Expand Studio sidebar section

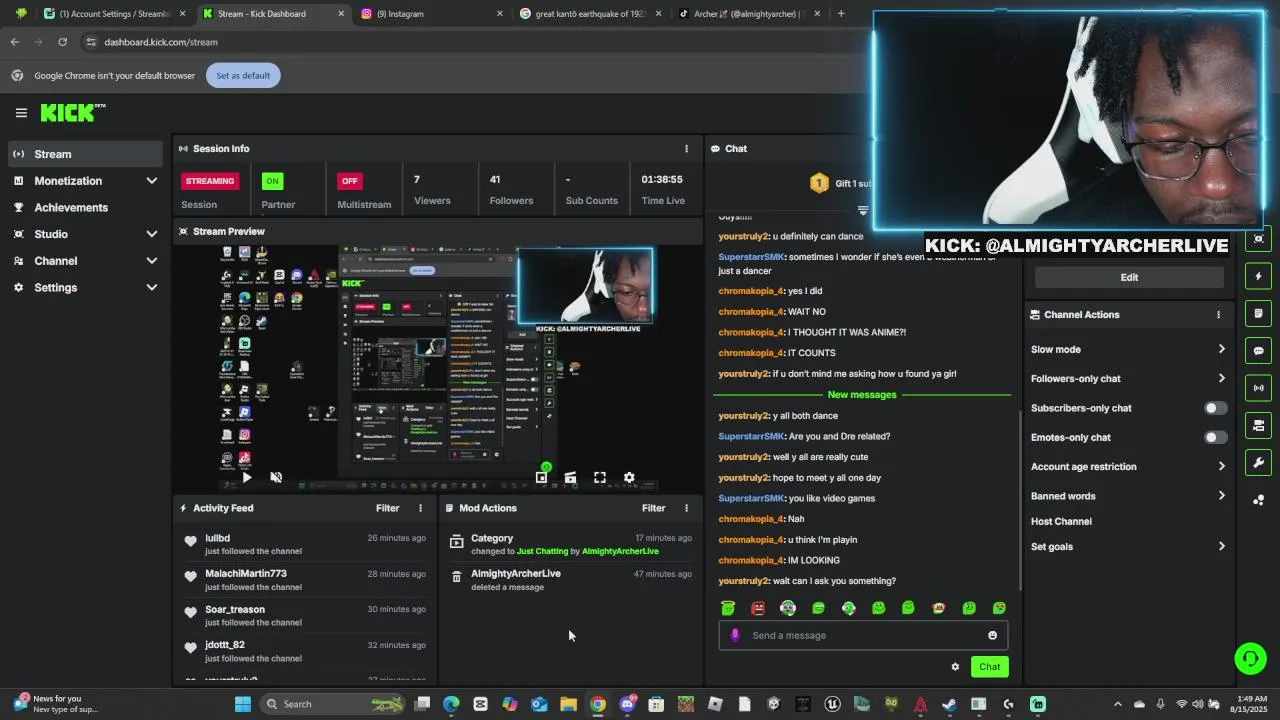coord(85,234)
